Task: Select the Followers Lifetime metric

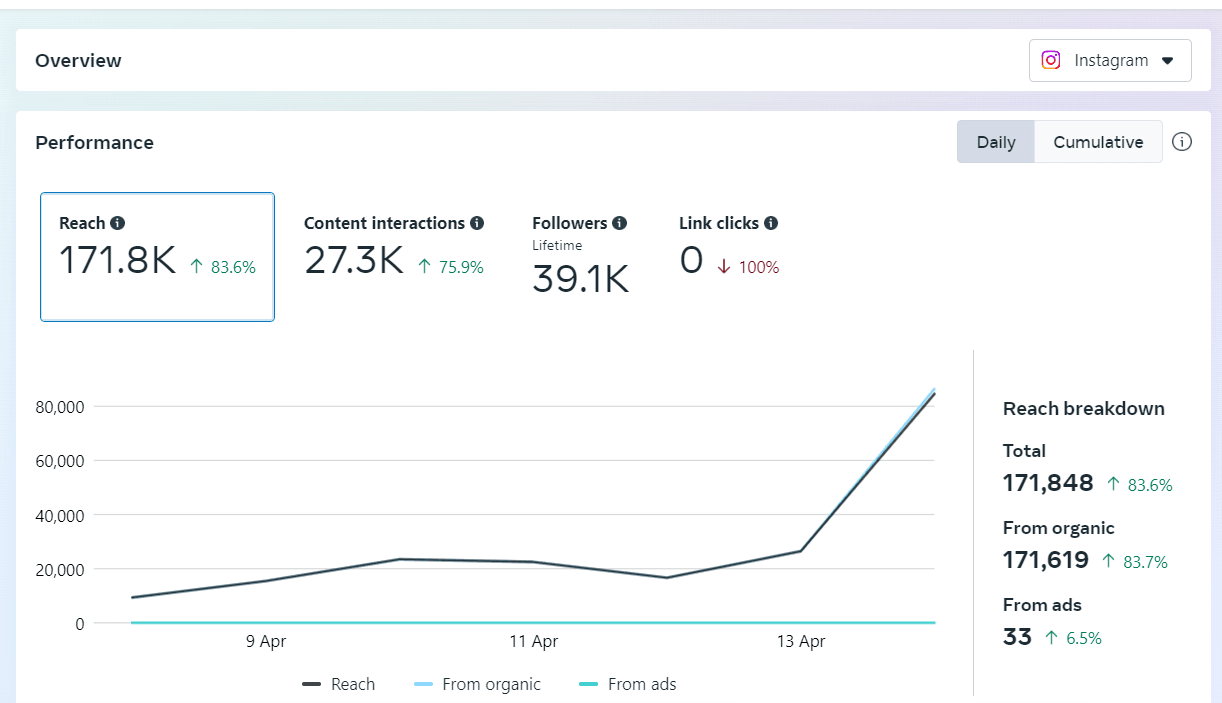Action: point(580,257)
